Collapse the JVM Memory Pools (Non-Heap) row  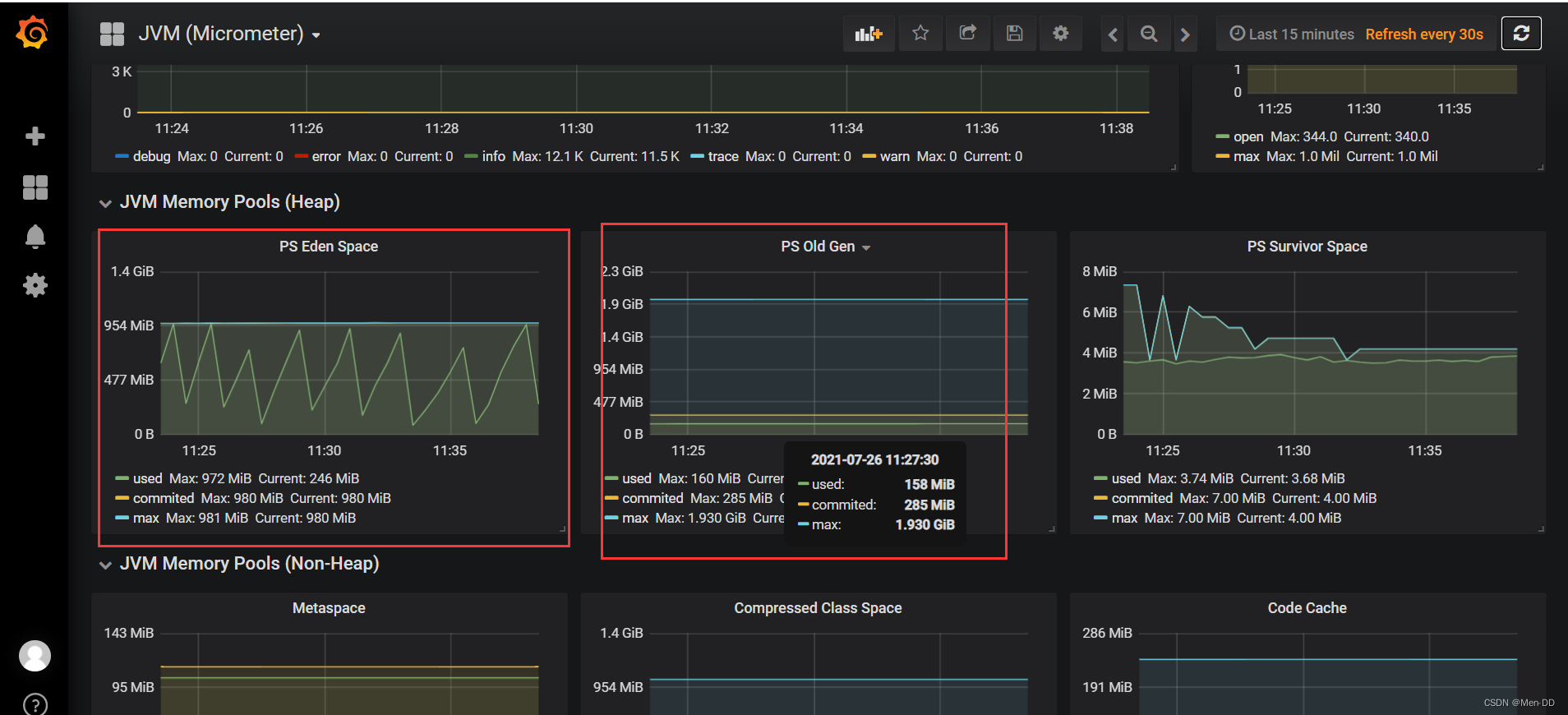point(238,564)
